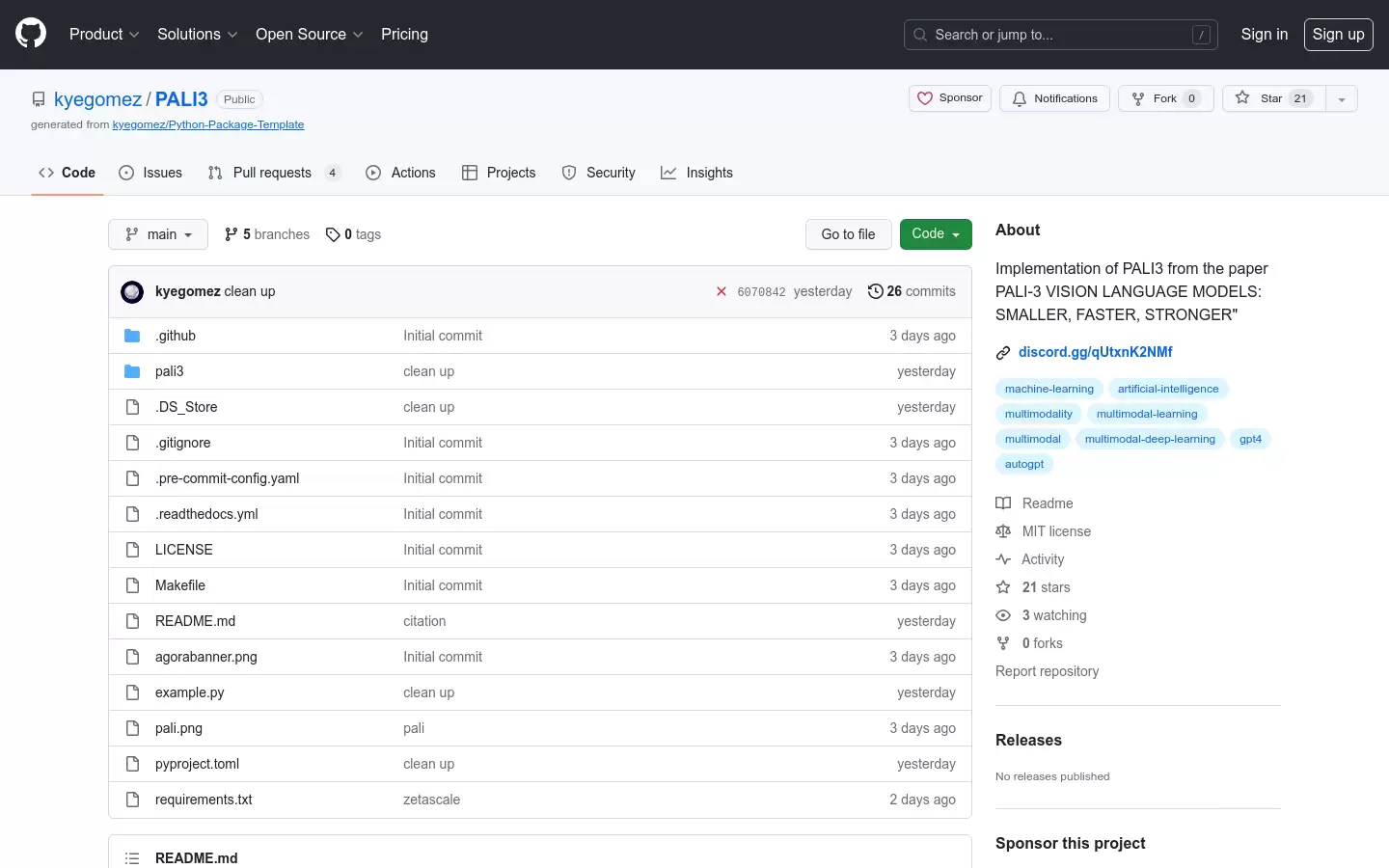1389x868 pixels.
Task: Click the failed commit status X icon
Action: [x=722, y=291]
